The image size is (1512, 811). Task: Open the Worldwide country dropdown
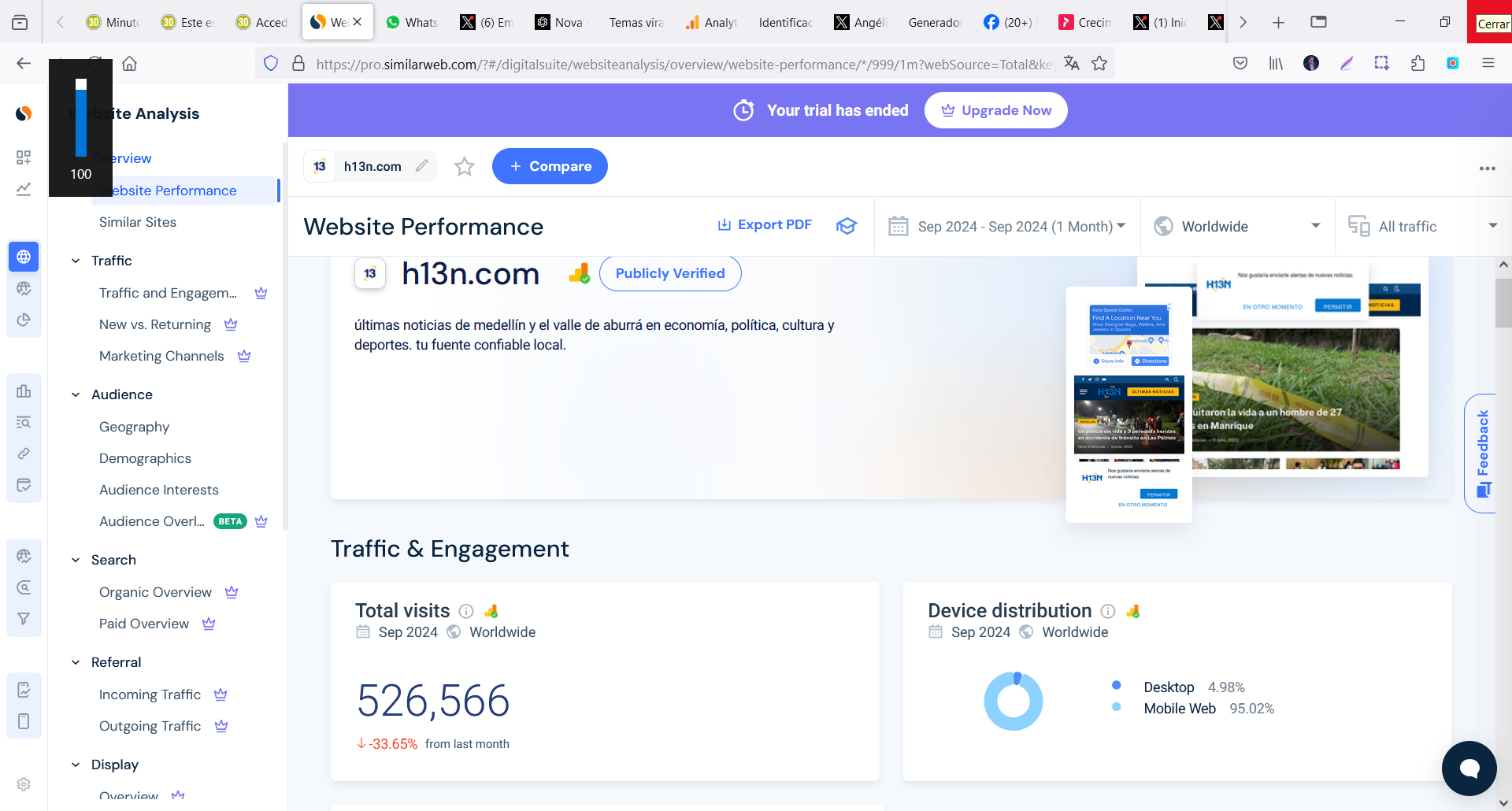(x=1237, y=227)
